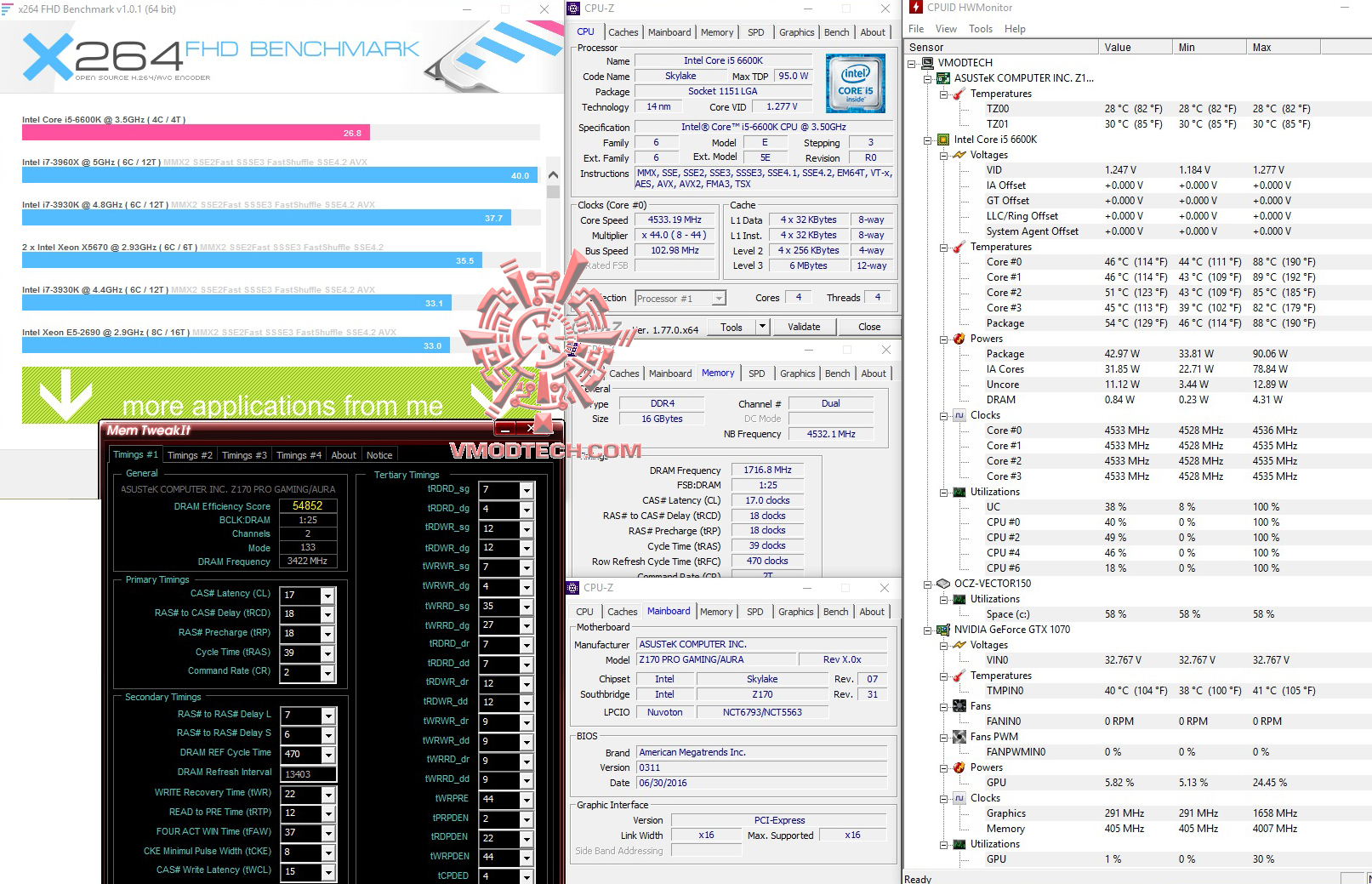Switch to the SPD tab in CPU-Z

(755, 31)
